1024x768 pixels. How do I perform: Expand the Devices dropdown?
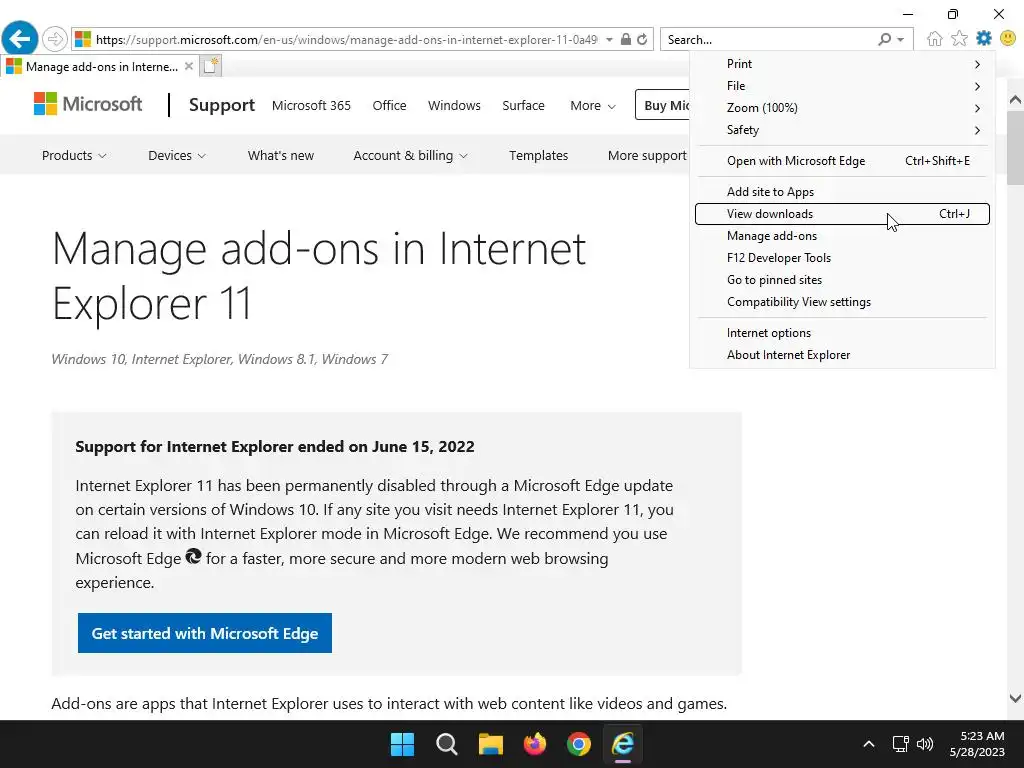[x=176, y=155]
